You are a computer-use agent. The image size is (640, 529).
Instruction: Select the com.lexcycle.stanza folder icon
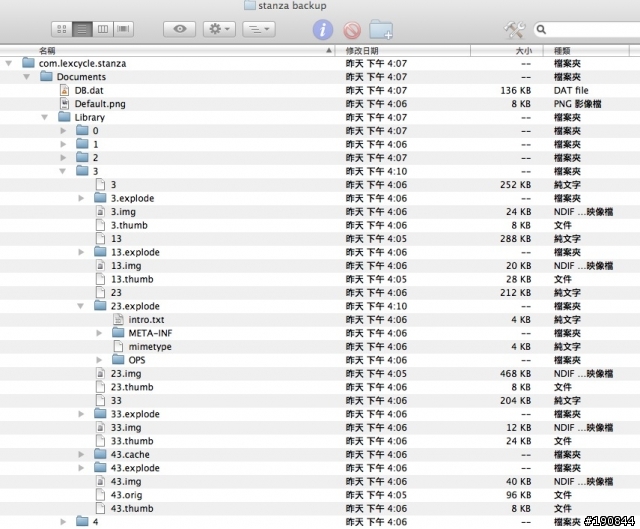(28, 63)
